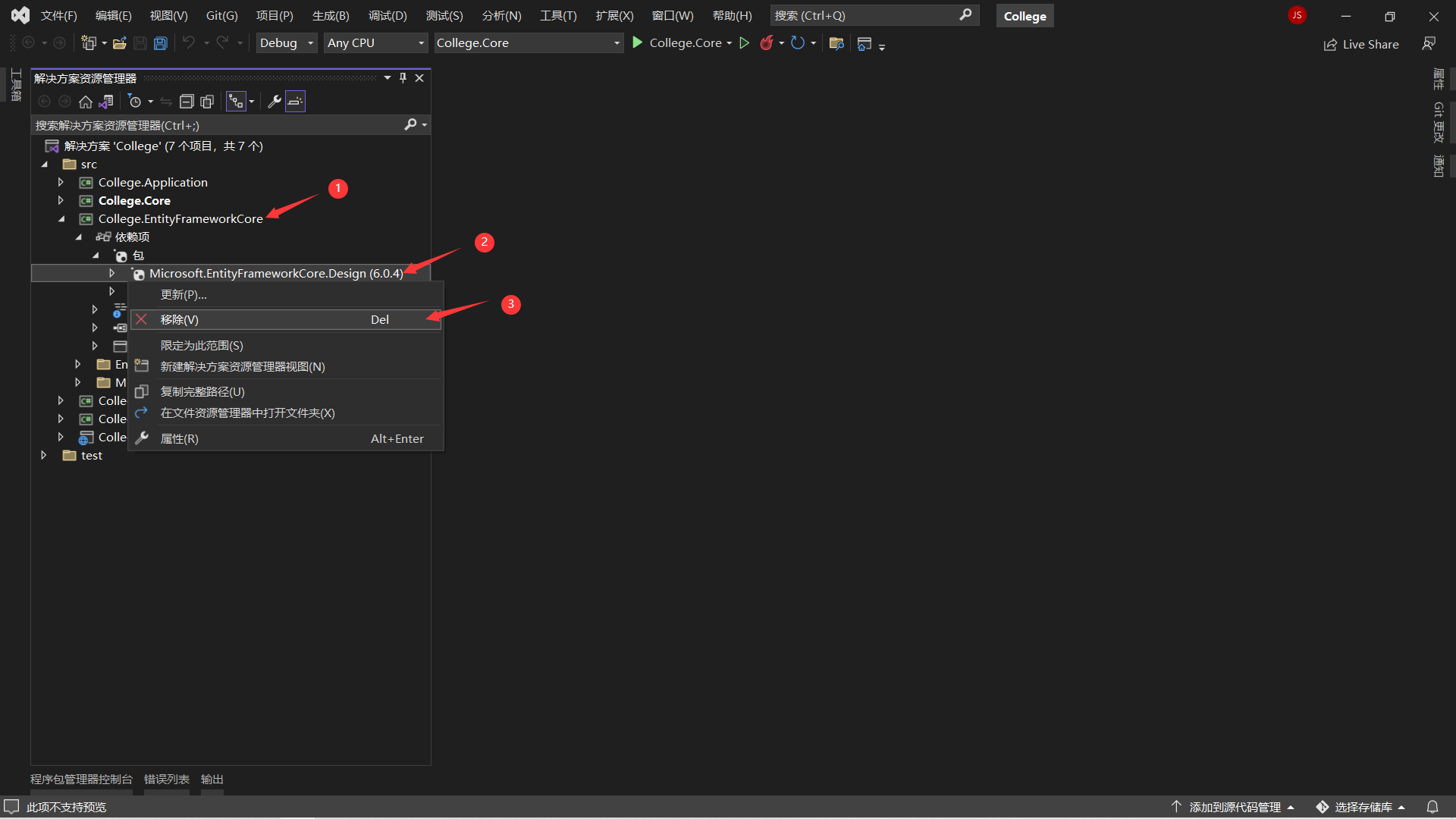Screen dimensions: 1456x819
Task: Click the Hot Reload flame icon
Action: (x=767, y=43)
